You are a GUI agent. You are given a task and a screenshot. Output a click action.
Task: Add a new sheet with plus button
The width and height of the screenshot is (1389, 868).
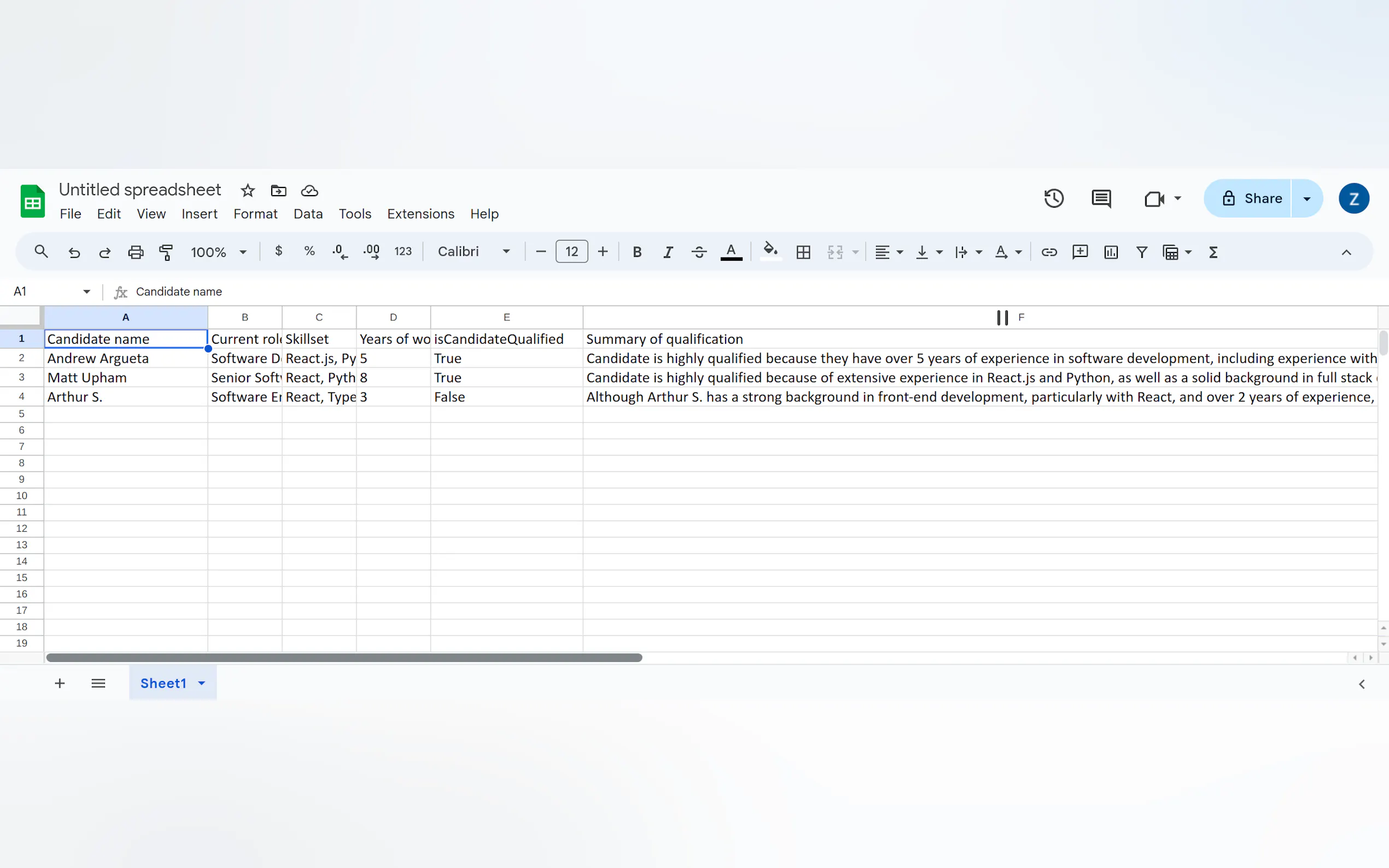tap(60, 683)
